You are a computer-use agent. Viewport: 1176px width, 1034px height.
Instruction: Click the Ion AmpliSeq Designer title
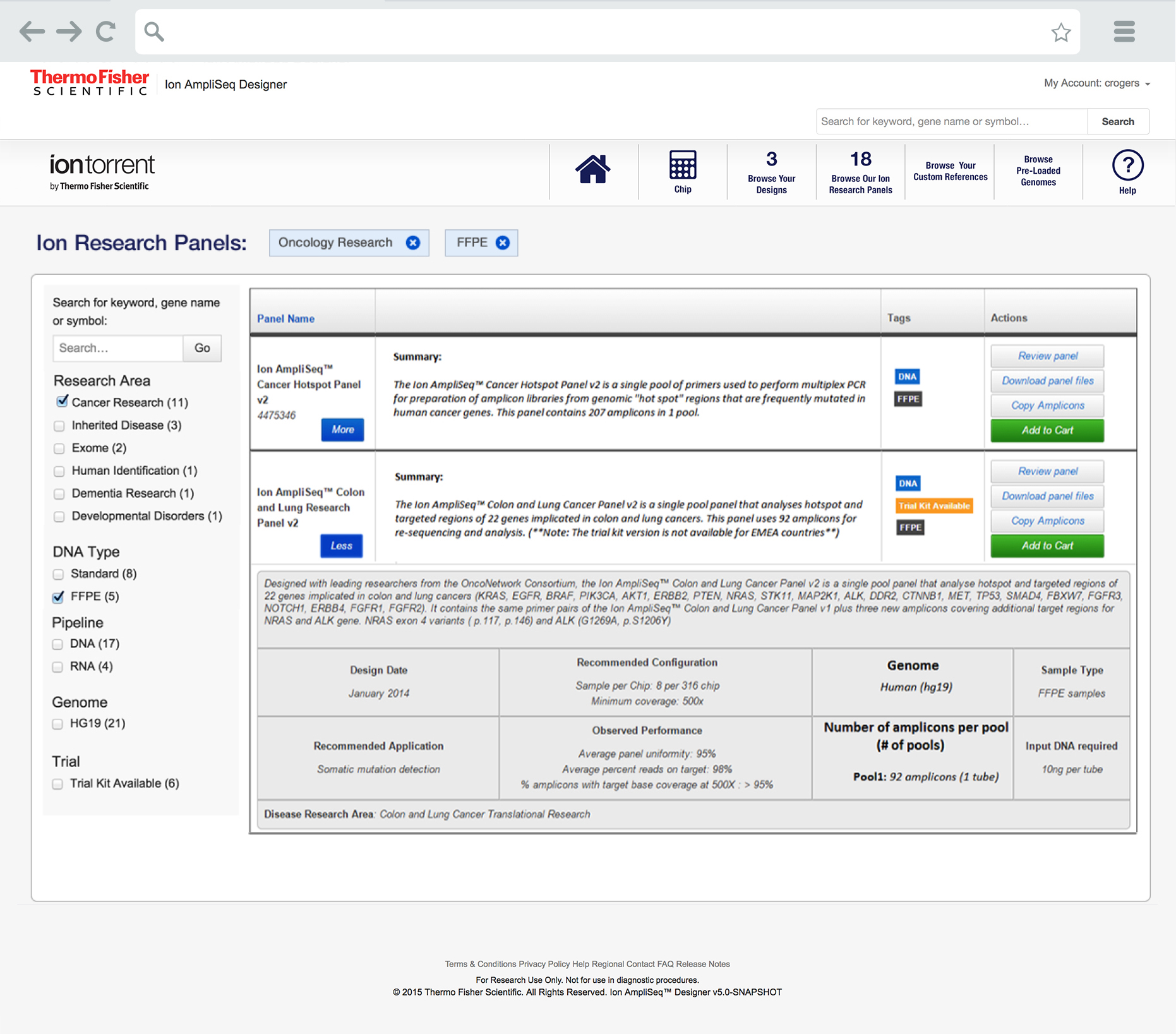[x=225, y=84]
